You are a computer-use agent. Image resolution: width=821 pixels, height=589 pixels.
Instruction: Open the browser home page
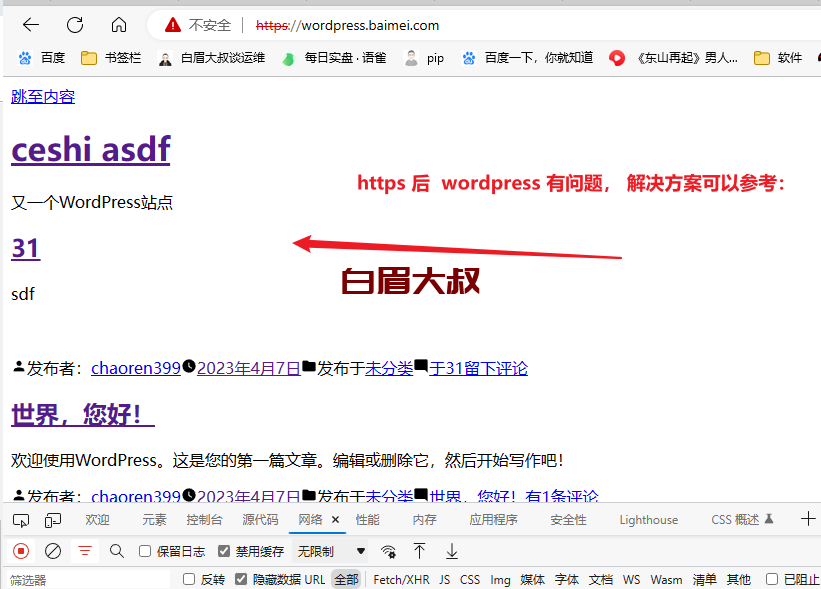pos(119,25)
